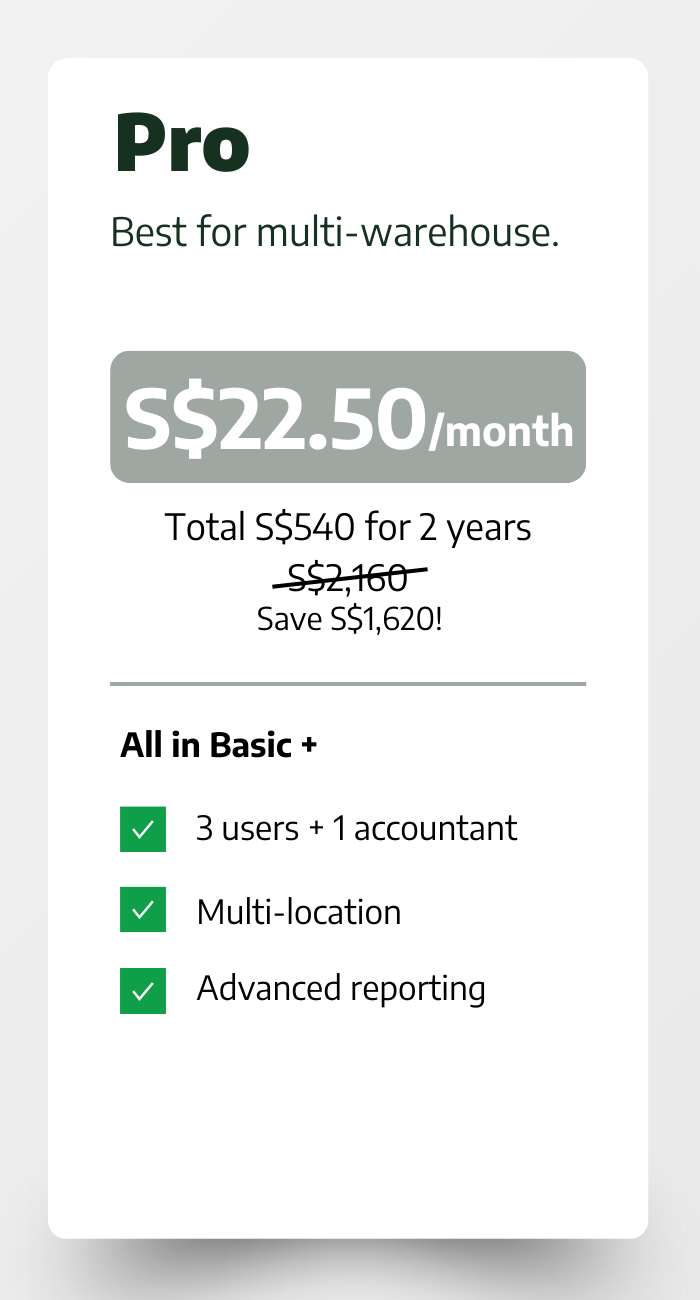700x1300 pixels.
Task: Click the Pro plan title
Action: coord(182,145)
